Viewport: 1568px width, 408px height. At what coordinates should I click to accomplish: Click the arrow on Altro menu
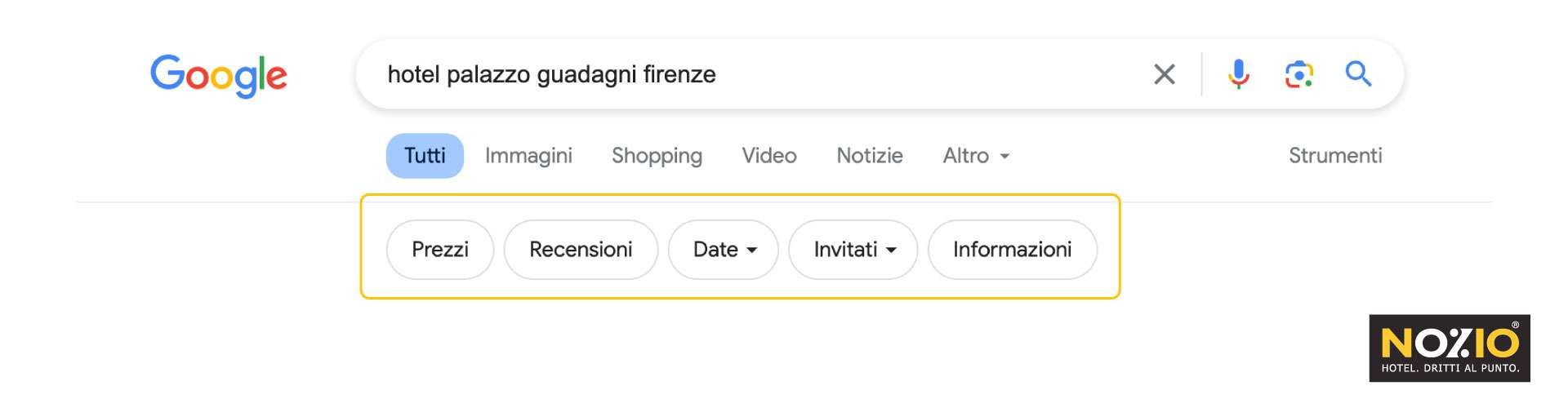tap(1004, 156)
